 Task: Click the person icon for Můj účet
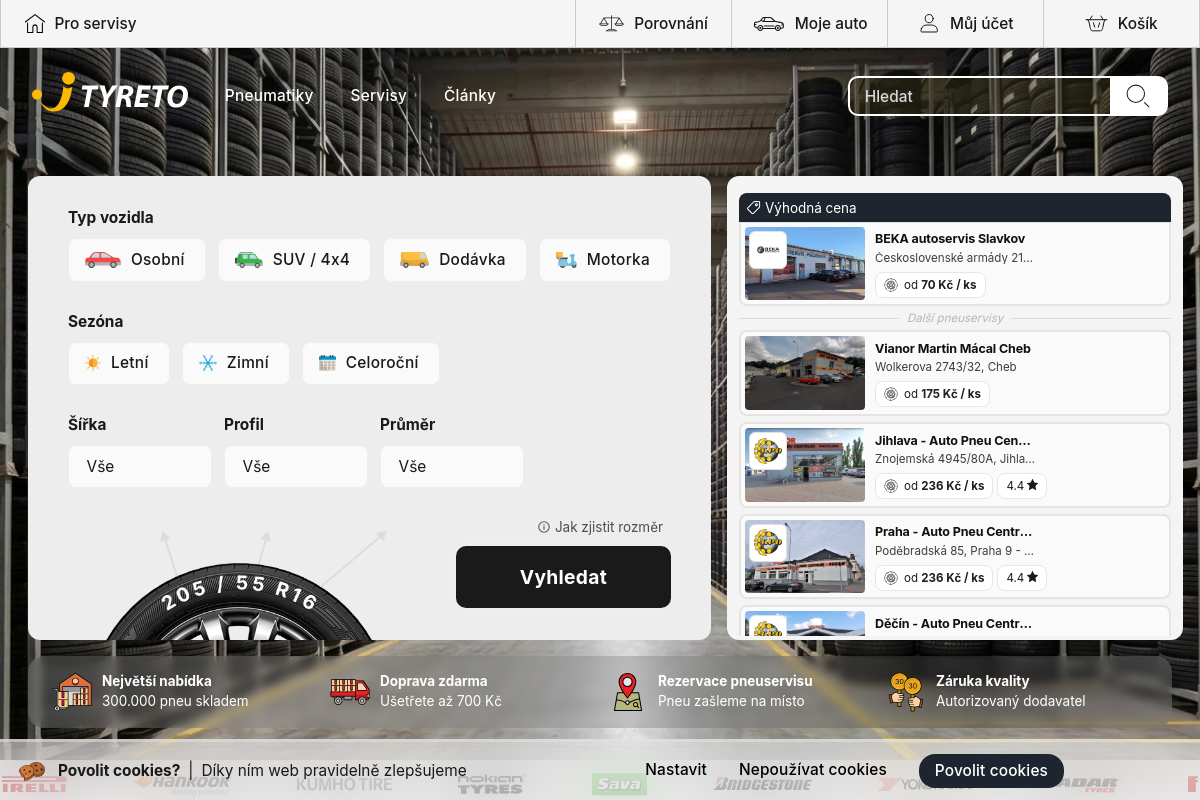(929, 23)
